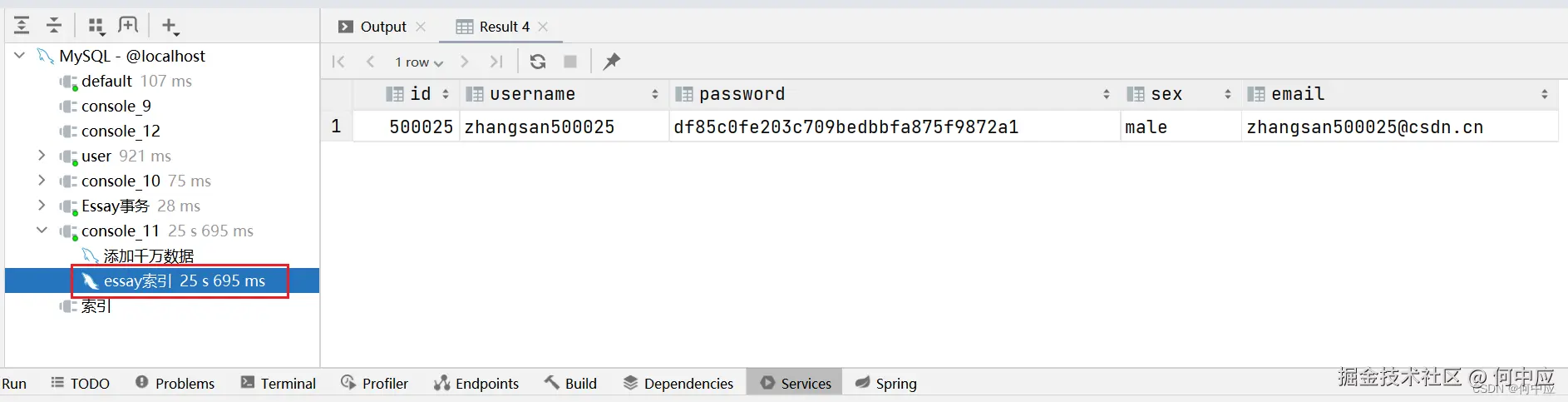The height and width of the screenshot is (402, 1568).
Task: Go to the first result page
Action: pyautogui.click(x=338, y=62)
